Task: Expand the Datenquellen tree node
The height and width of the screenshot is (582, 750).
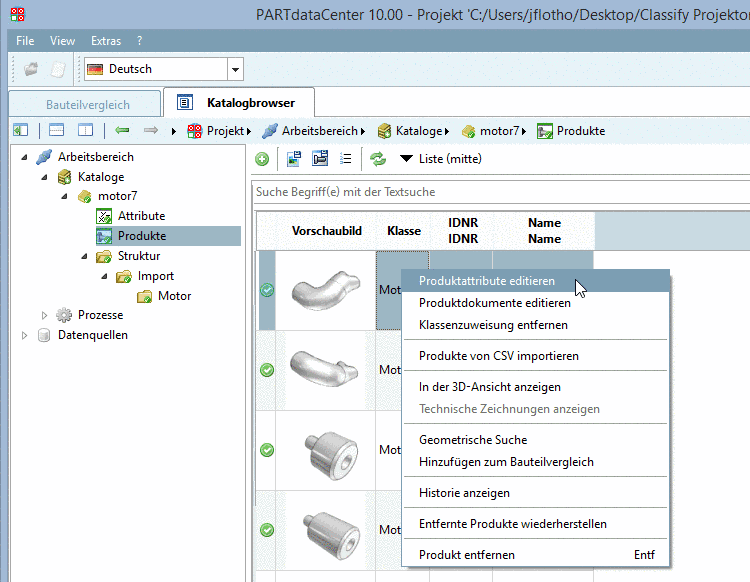Action: tap(24, 335)
